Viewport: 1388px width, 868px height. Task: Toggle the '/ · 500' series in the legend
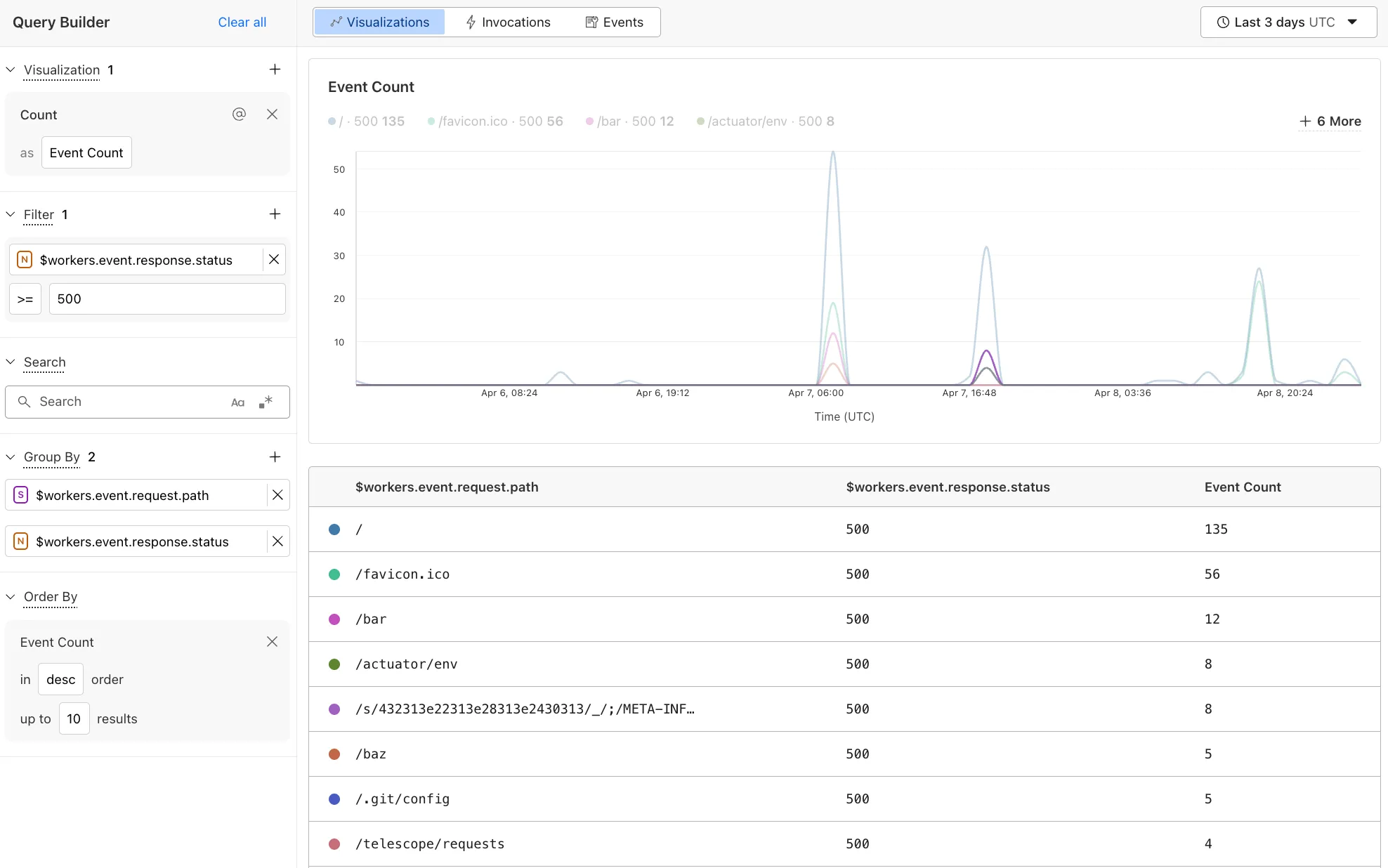pos(366,121)
